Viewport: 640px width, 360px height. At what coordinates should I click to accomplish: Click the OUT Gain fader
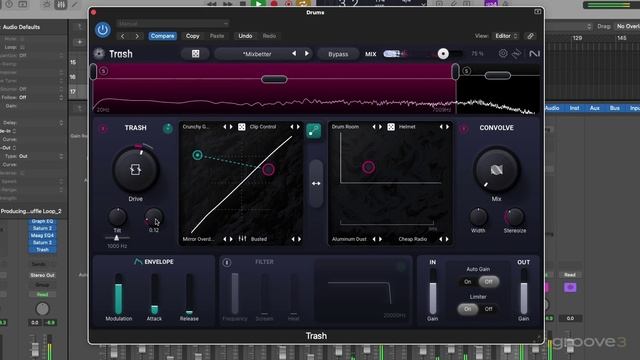pyautogui.click(x=524, y=291)
